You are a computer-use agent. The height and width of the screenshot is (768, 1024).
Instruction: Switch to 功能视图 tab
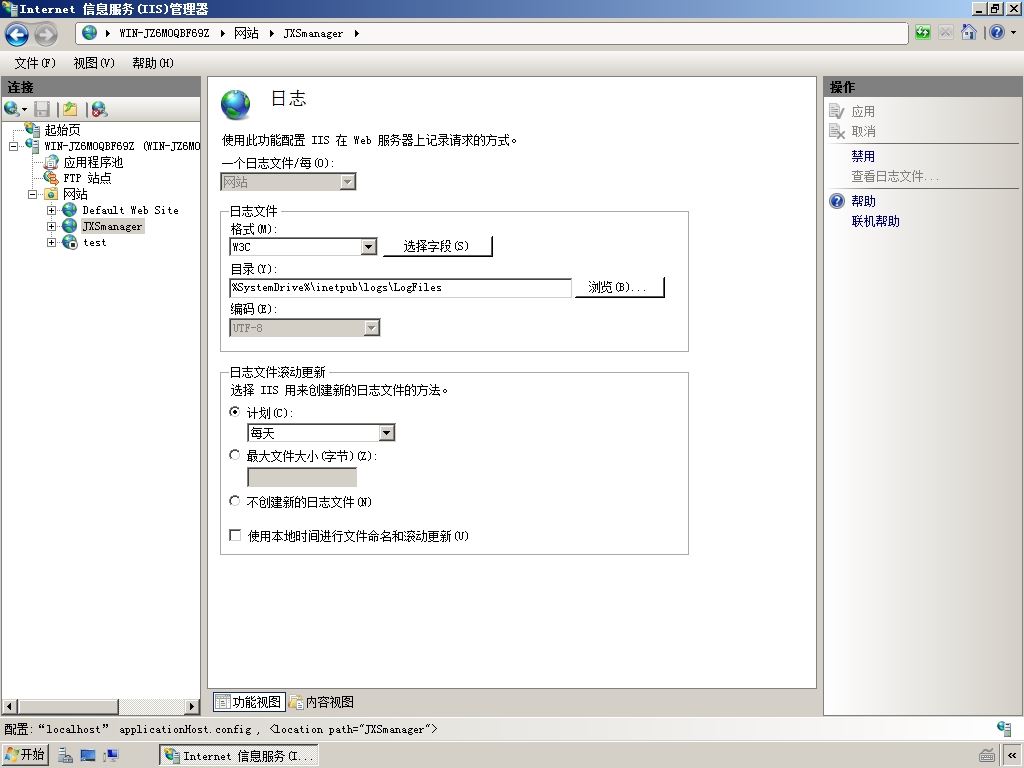pyautogui.click(x=249, y=702)
